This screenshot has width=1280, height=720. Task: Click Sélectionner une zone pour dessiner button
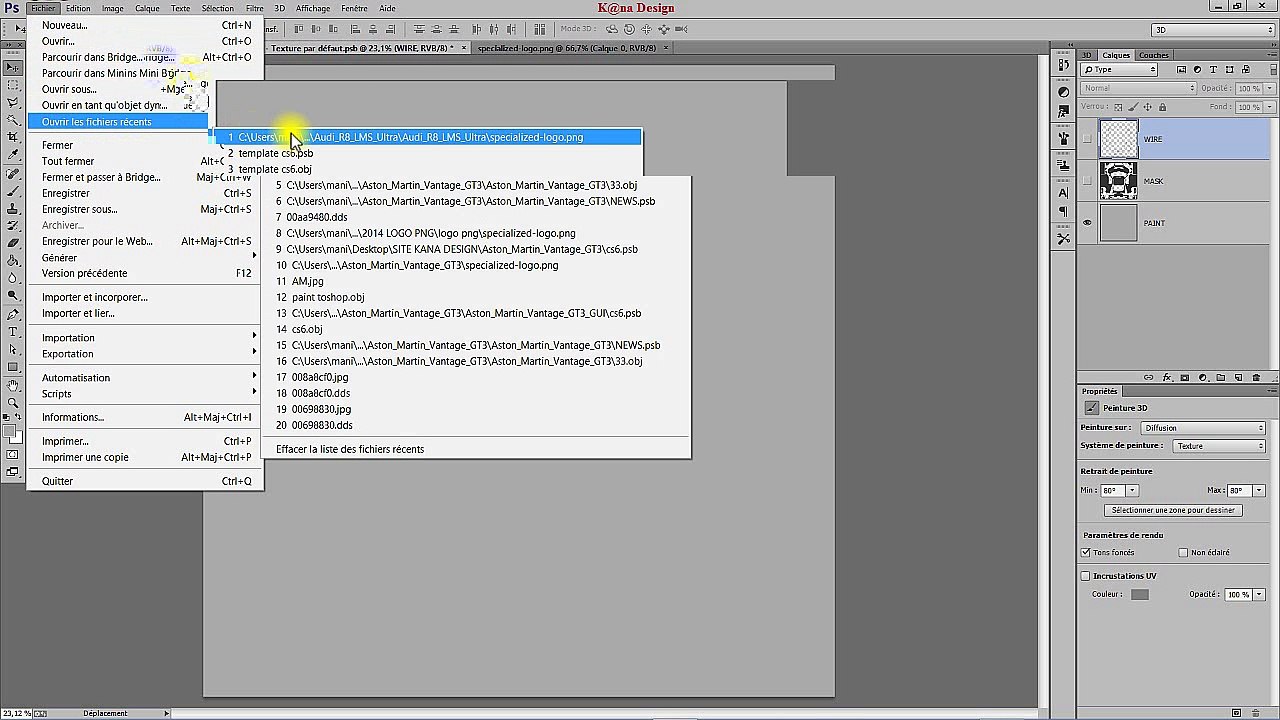[x=1174, y=510]
